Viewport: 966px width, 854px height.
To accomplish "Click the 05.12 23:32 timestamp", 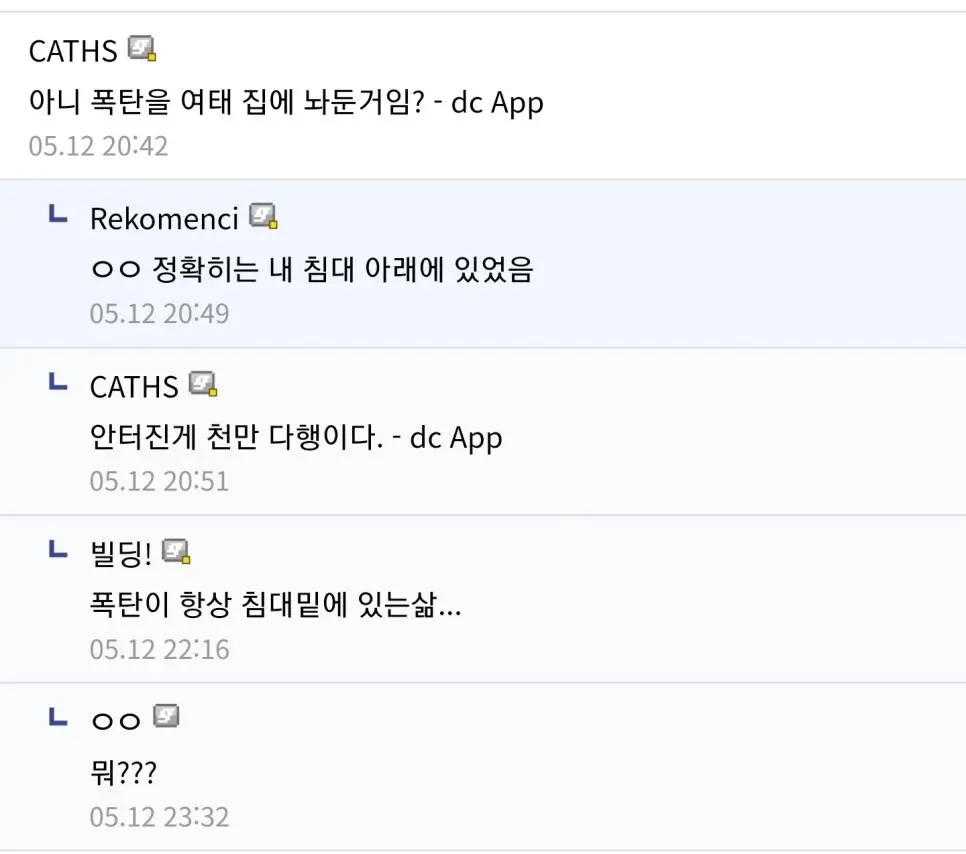I will point(159,817).
